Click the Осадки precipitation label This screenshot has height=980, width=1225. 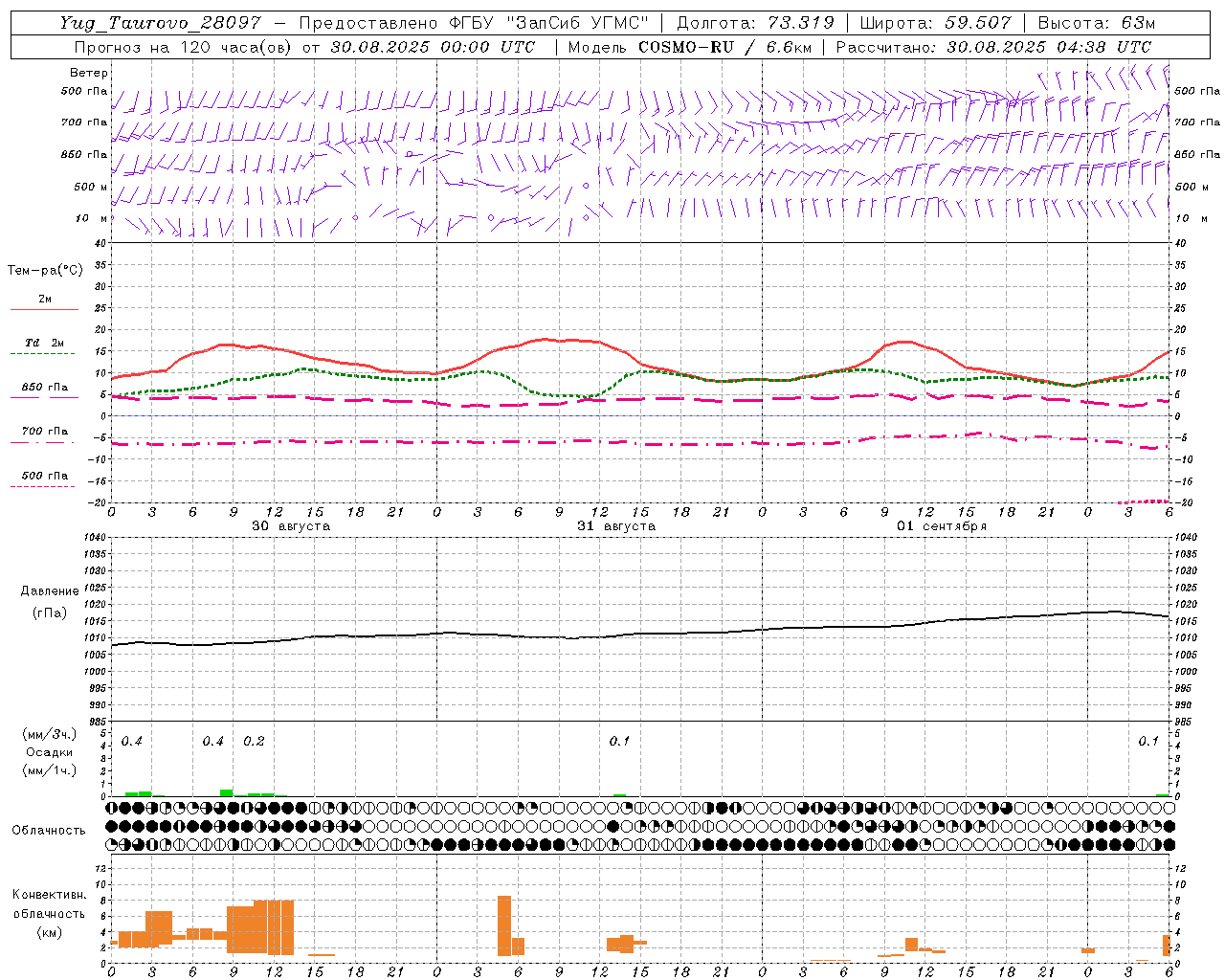[49, 752]
